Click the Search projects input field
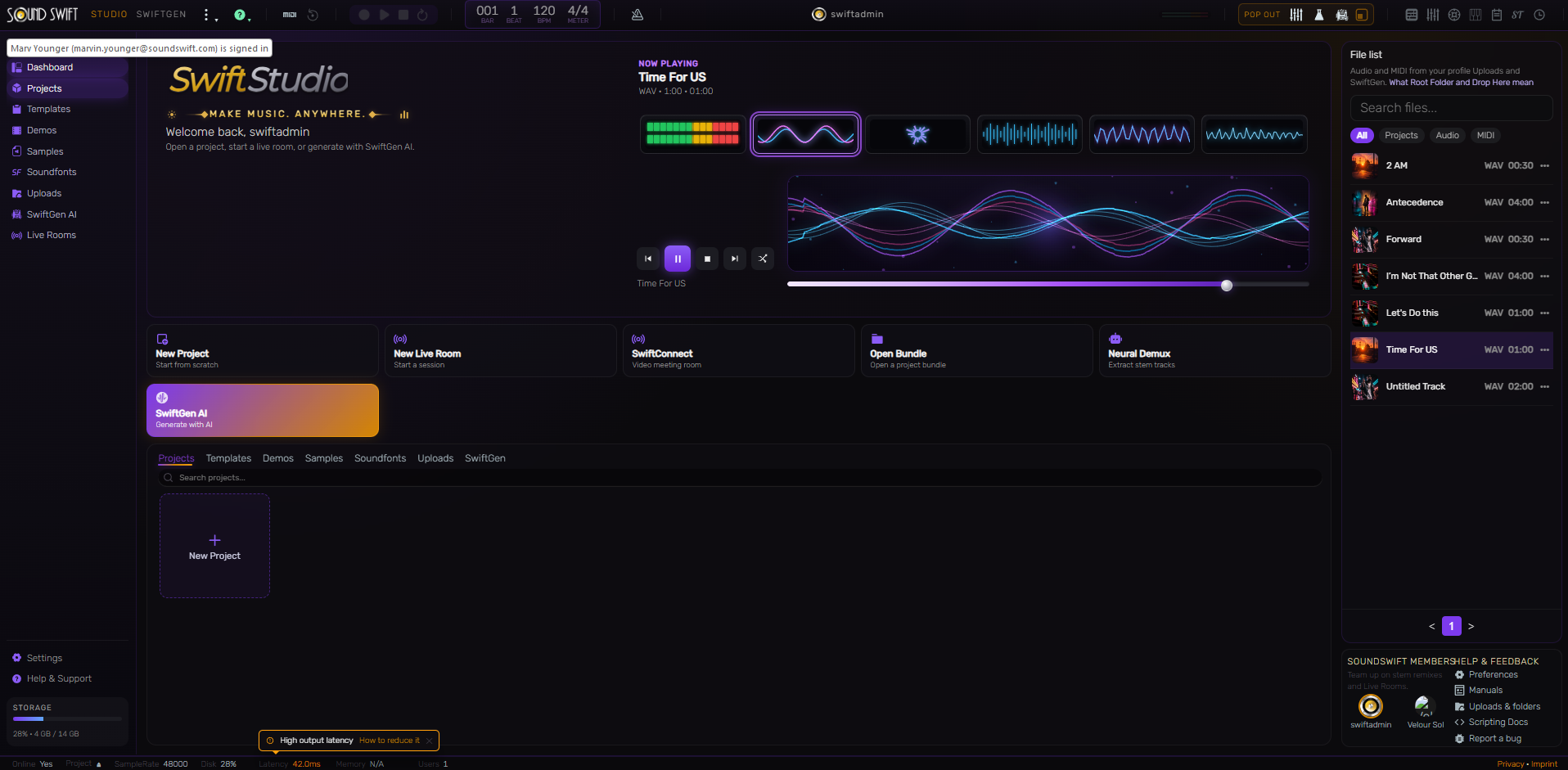The height and width of the screenshot is (770, 1568). (x=740, y=478)
